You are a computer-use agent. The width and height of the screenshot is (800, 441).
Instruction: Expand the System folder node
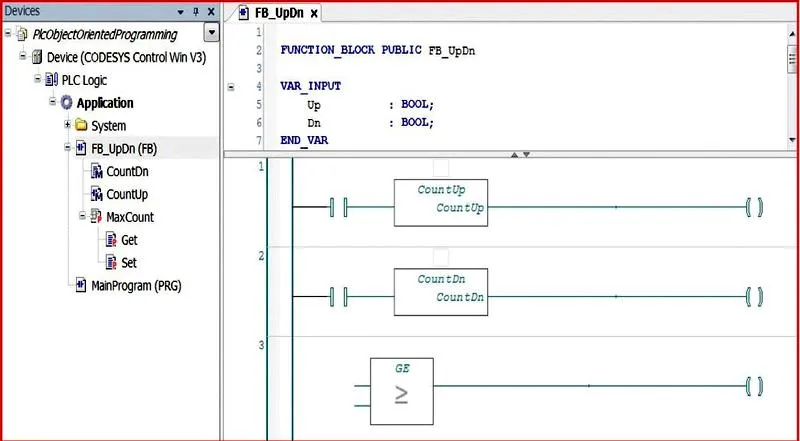click(x=68, y=125)
